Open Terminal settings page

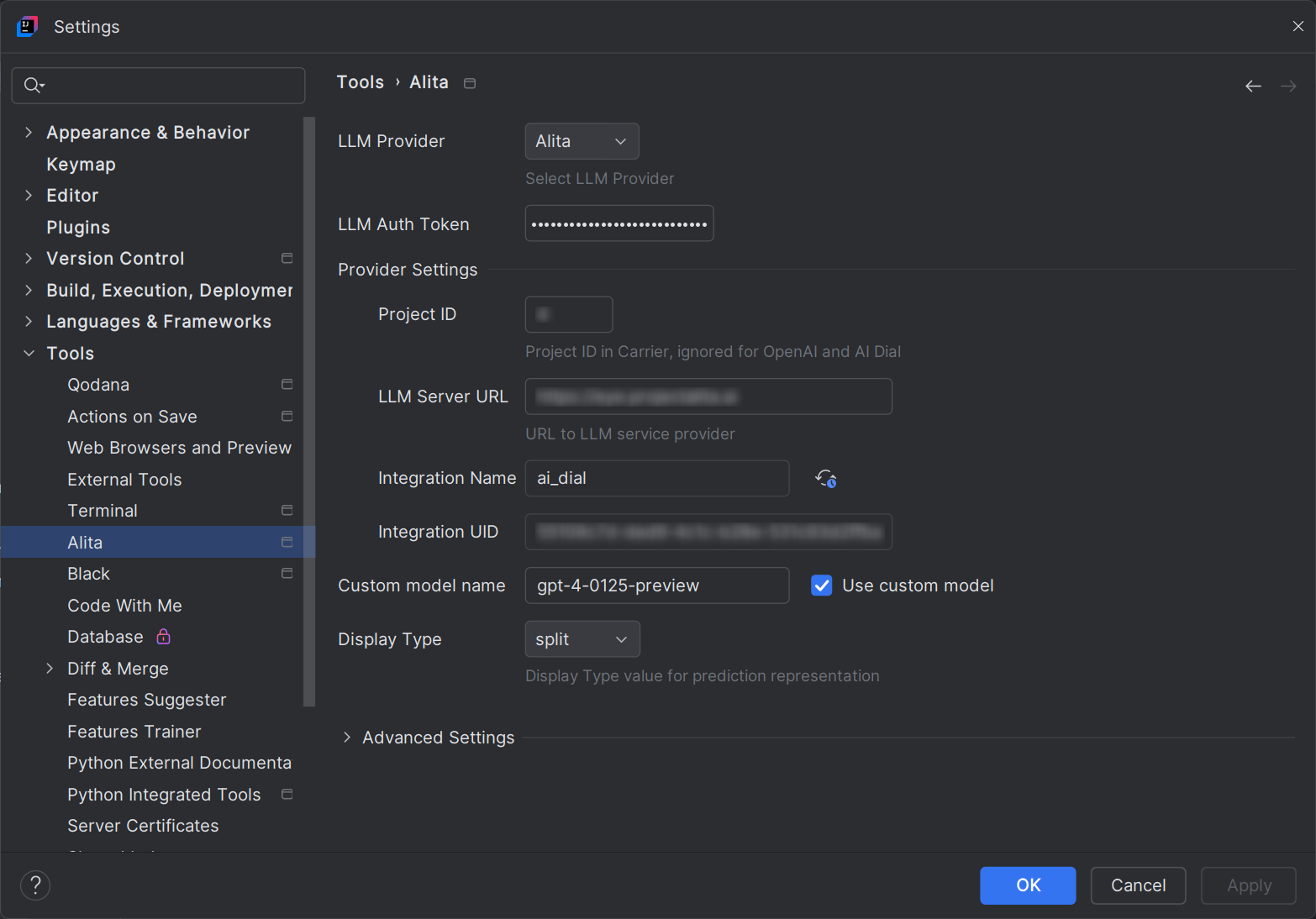(103, 511)
